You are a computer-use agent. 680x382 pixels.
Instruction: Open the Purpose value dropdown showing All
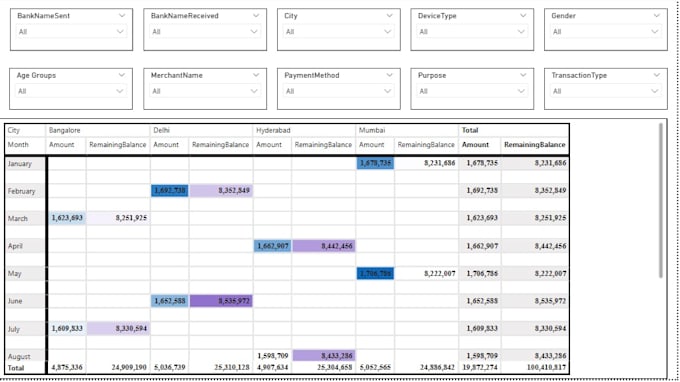(x=472, y=91)
